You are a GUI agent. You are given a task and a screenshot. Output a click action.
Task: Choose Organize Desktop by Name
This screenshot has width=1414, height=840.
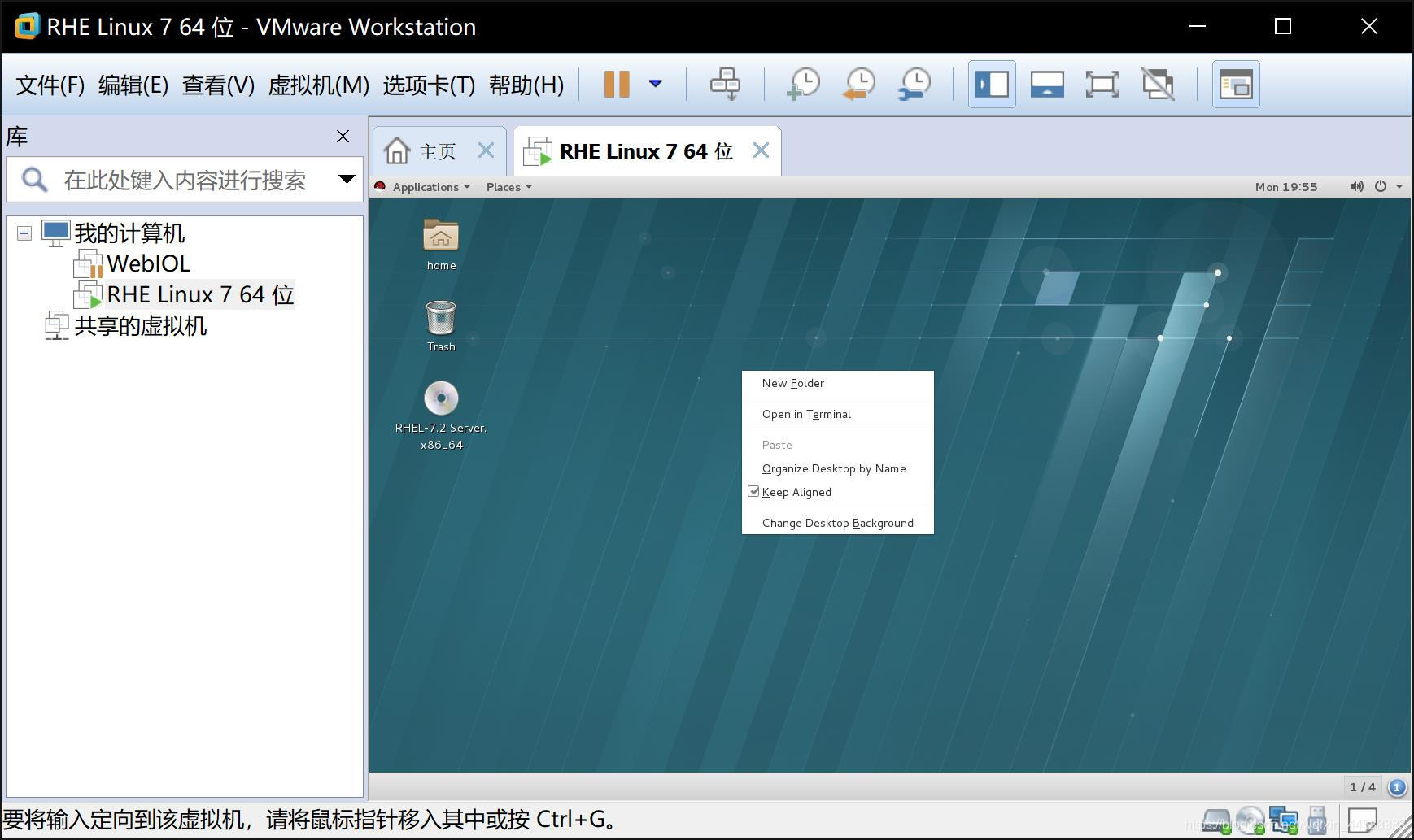838,468
